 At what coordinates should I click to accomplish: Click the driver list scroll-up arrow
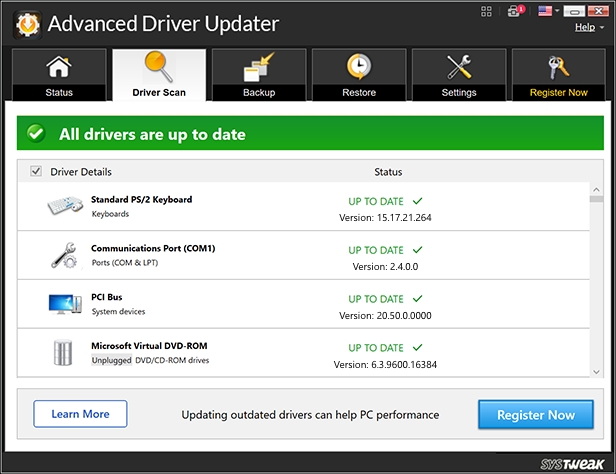click(596, 190)
